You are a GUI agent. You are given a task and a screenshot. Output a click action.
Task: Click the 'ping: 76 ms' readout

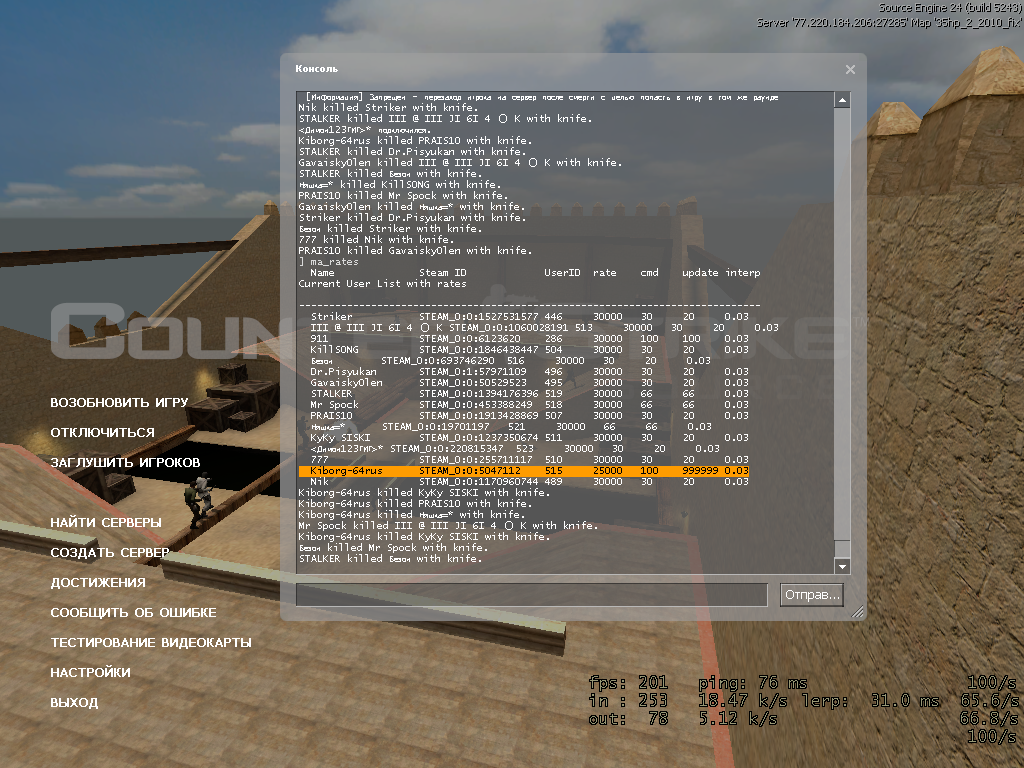click(753, 683)
